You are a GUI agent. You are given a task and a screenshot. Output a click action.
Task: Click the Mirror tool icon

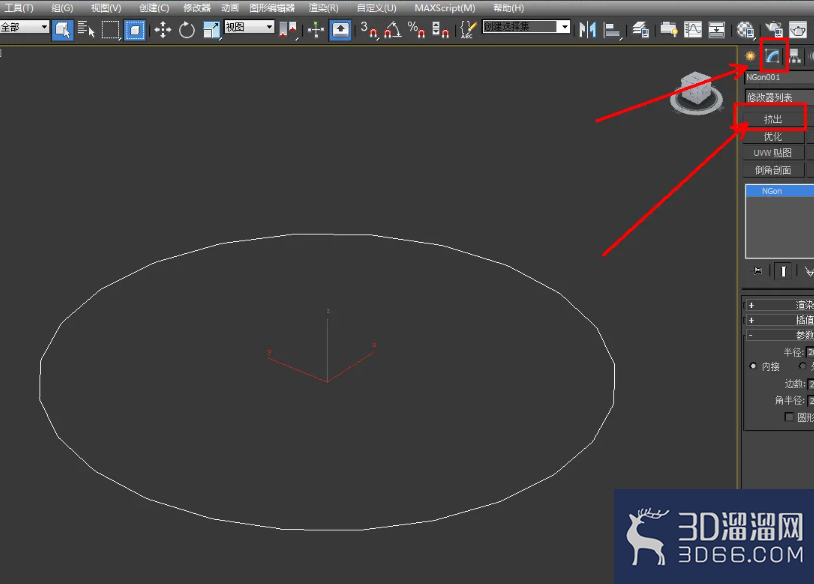(587, 30)
